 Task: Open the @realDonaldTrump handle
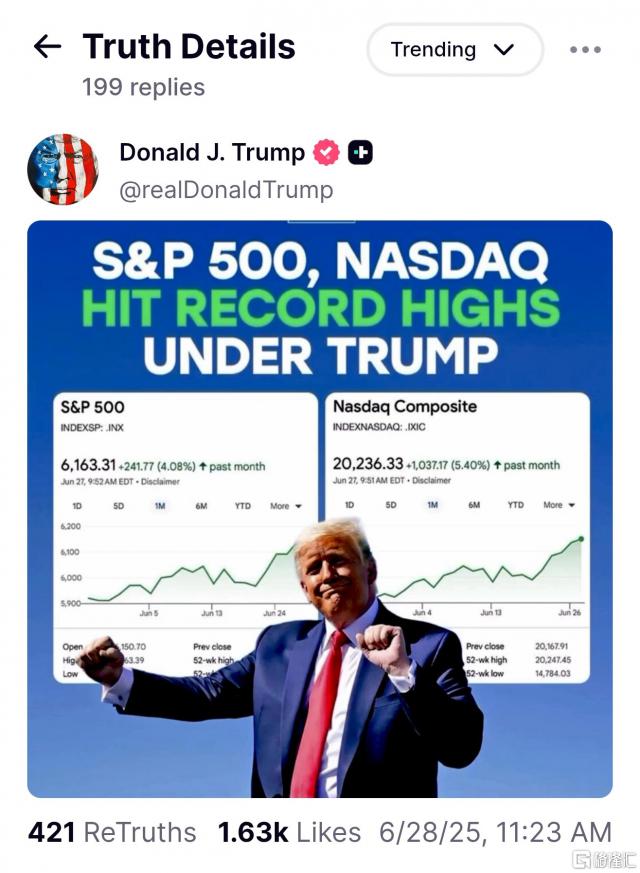pos(226,190)
